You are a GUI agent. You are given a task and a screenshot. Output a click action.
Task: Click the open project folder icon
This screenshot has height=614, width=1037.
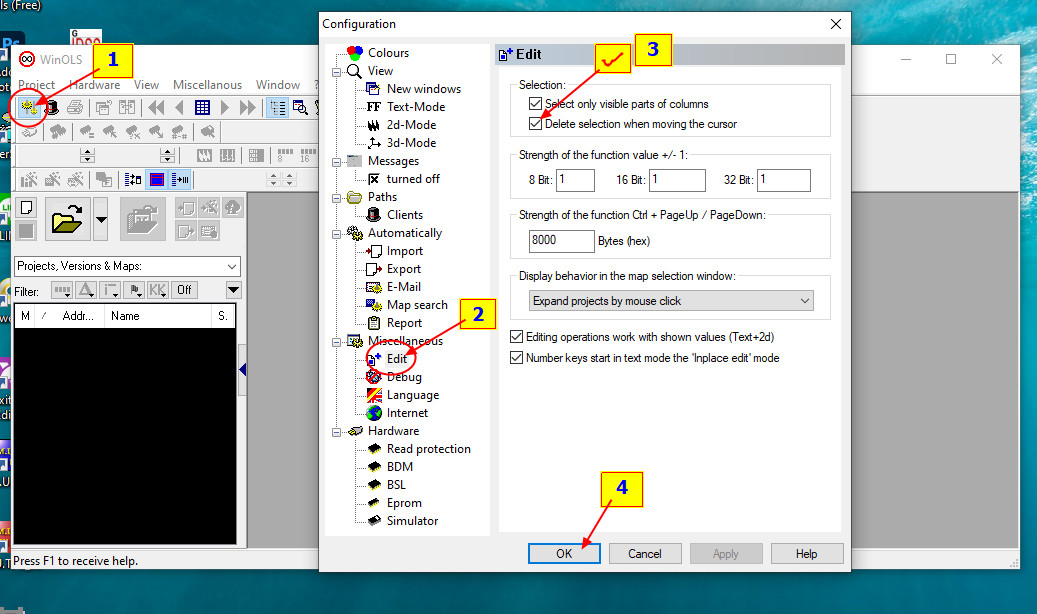[68, 218]
